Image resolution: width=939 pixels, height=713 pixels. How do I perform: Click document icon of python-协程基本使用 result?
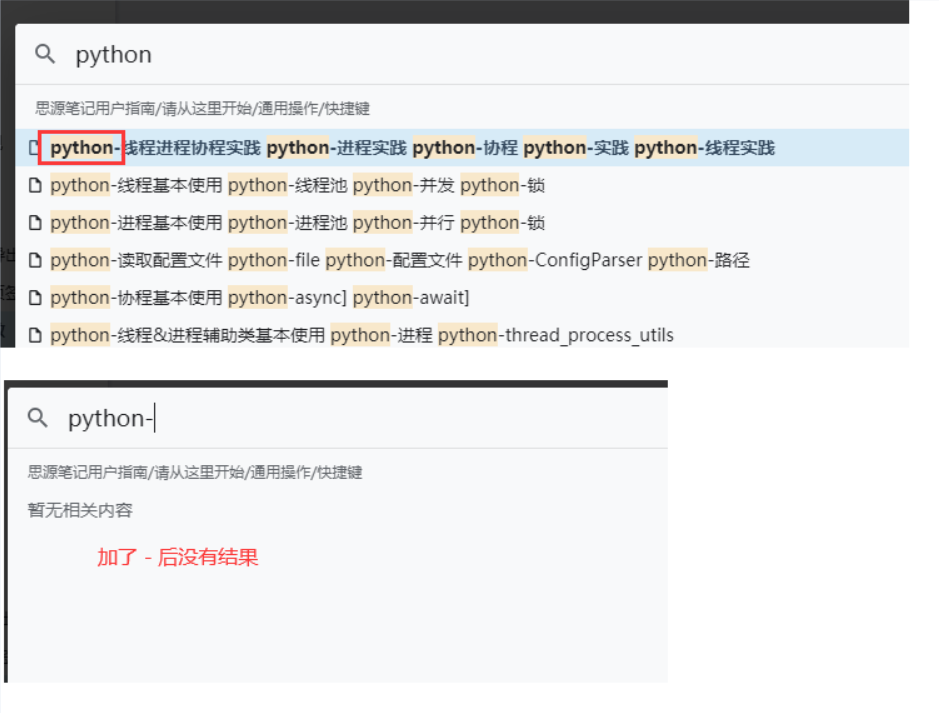point(35,298)
